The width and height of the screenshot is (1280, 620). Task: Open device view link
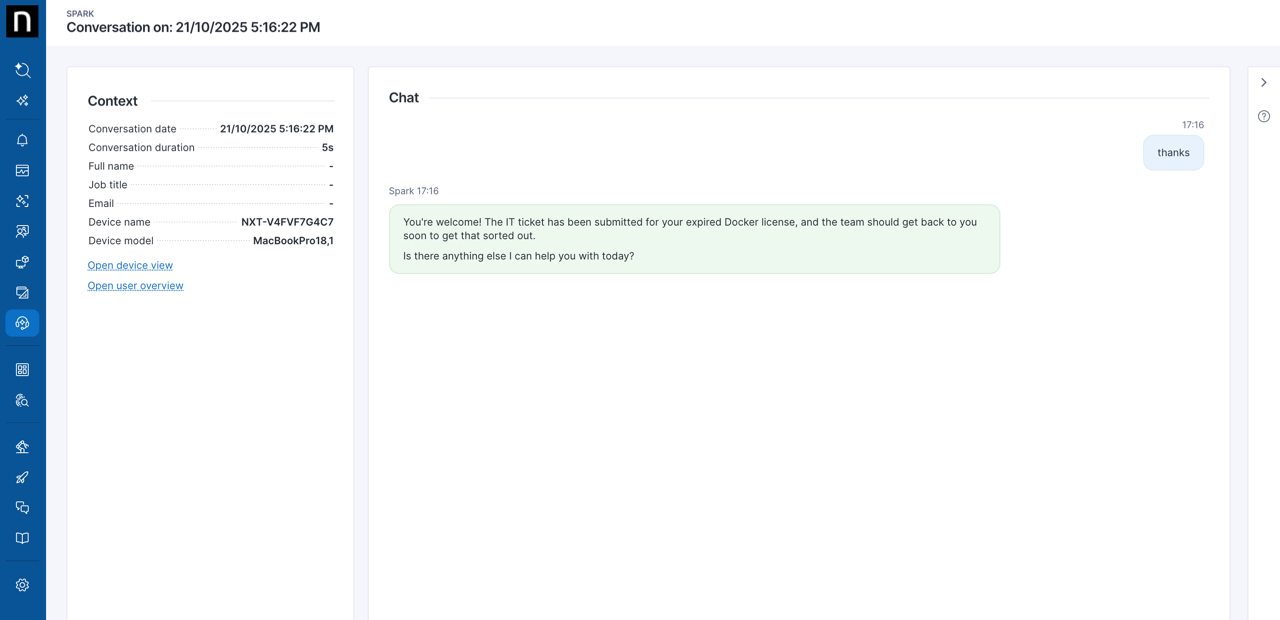point(130,265)
